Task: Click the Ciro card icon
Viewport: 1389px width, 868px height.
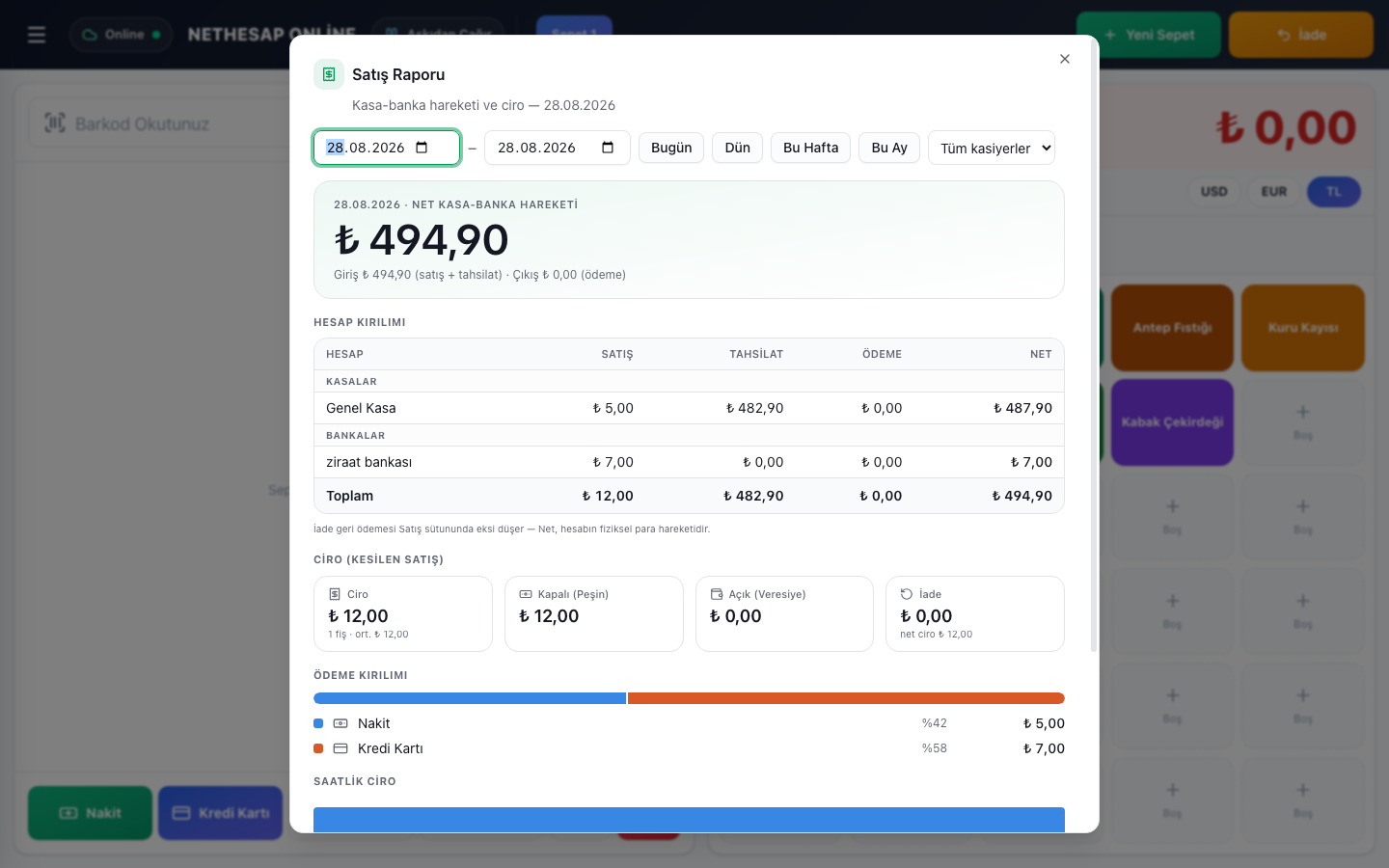Action: [x=335, y=594]
